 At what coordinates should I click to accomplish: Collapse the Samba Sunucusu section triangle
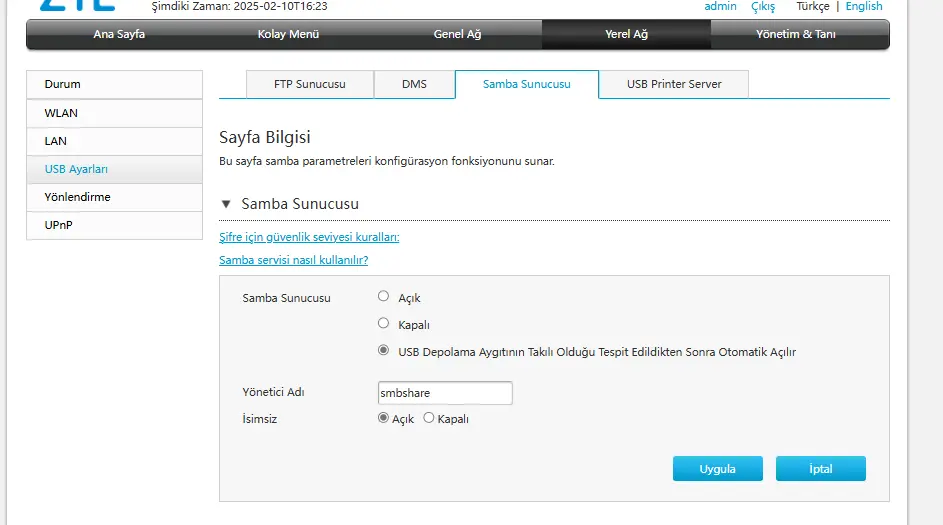[226, 204]
